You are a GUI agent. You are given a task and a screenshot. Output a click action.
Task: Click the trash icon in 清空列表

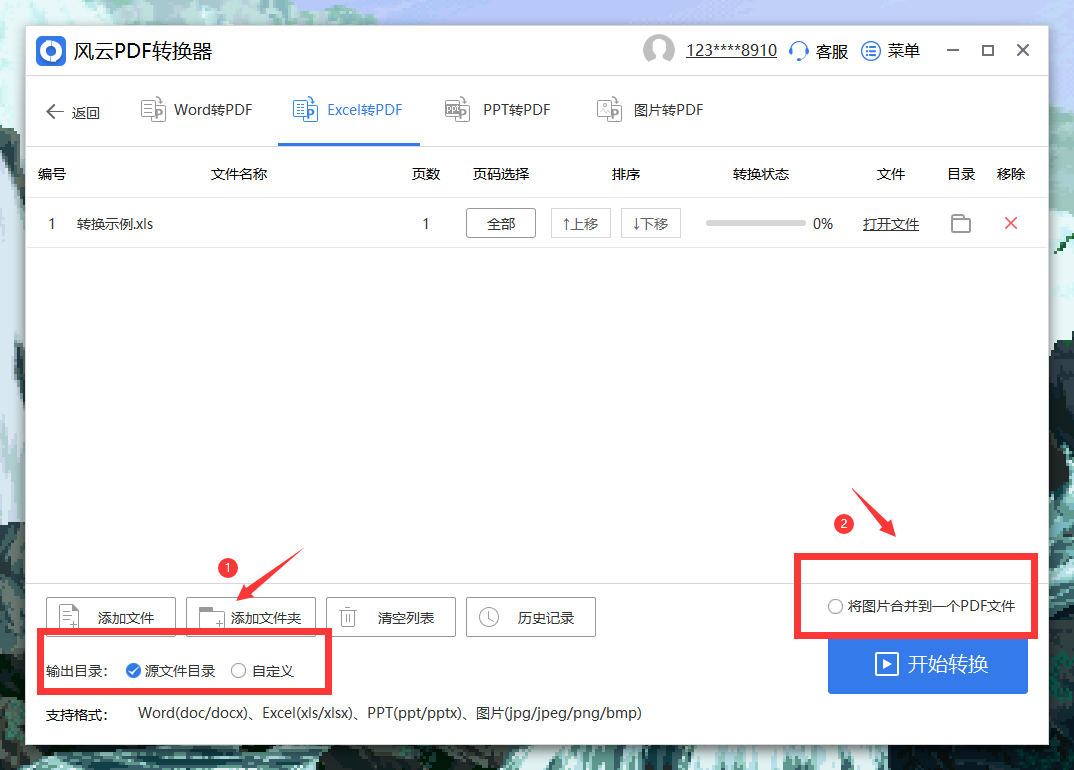(x=348, y=617)
